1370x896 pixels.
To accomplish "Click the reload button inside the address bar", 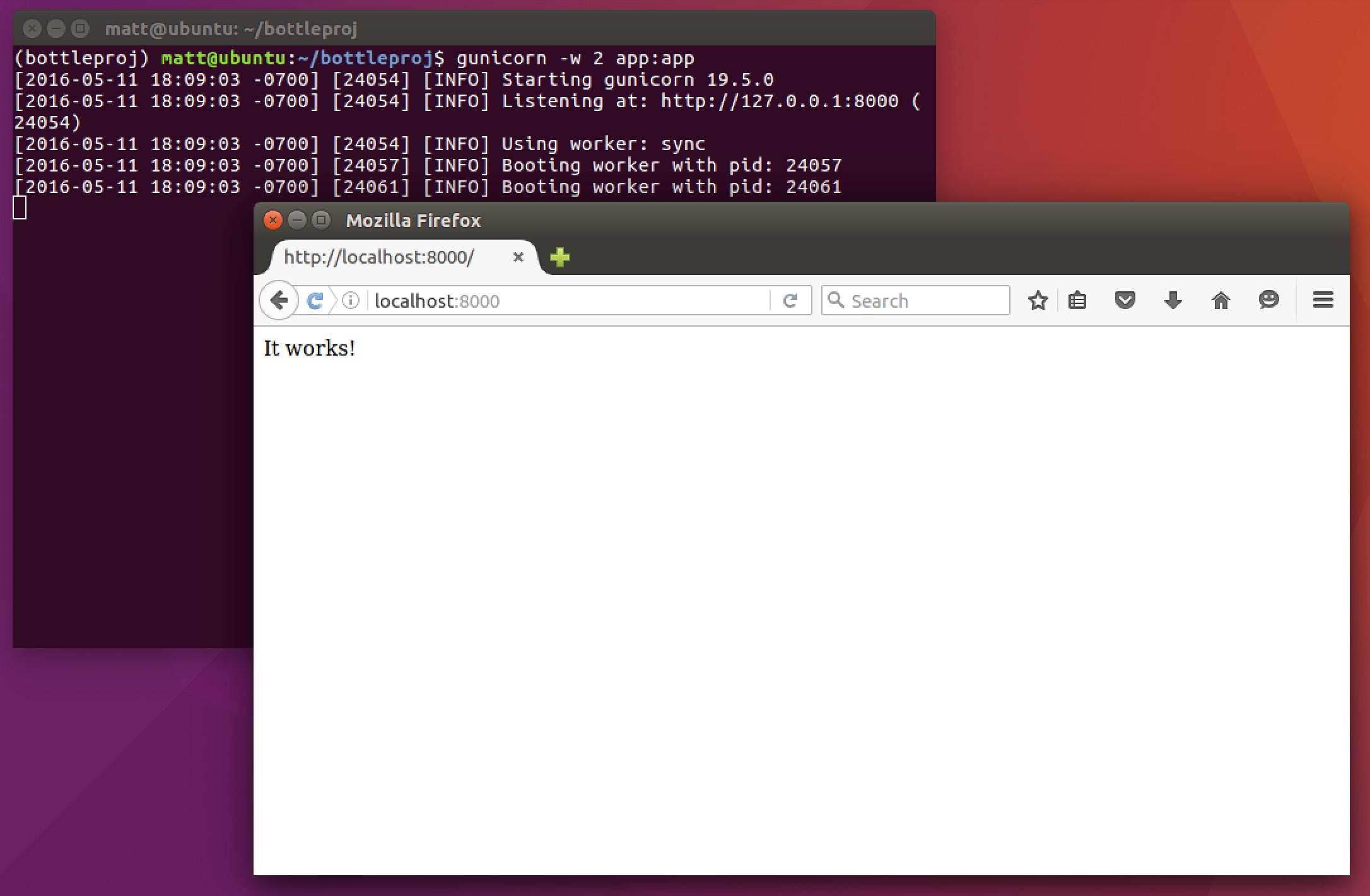I will (790, 301).
